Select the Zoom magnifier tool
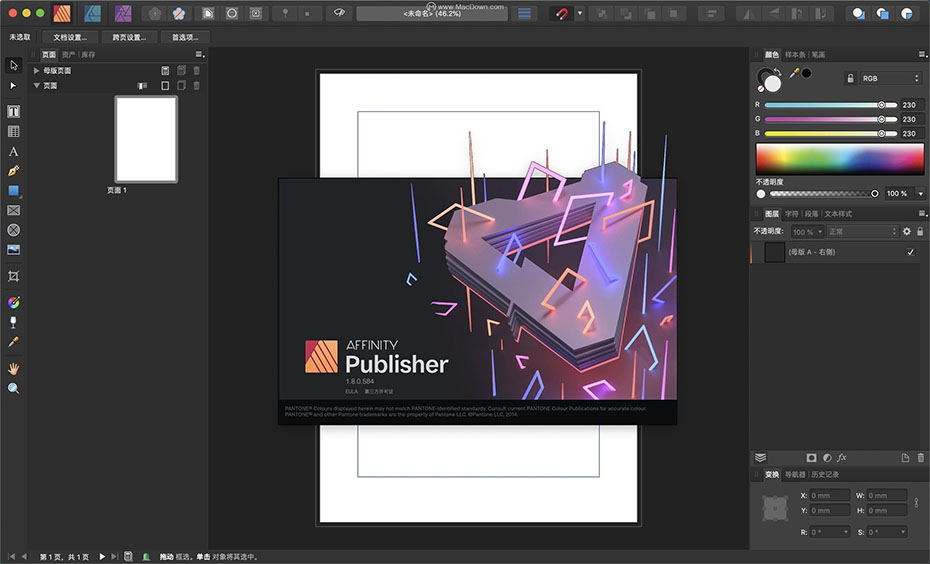 [x=14, y=388]
